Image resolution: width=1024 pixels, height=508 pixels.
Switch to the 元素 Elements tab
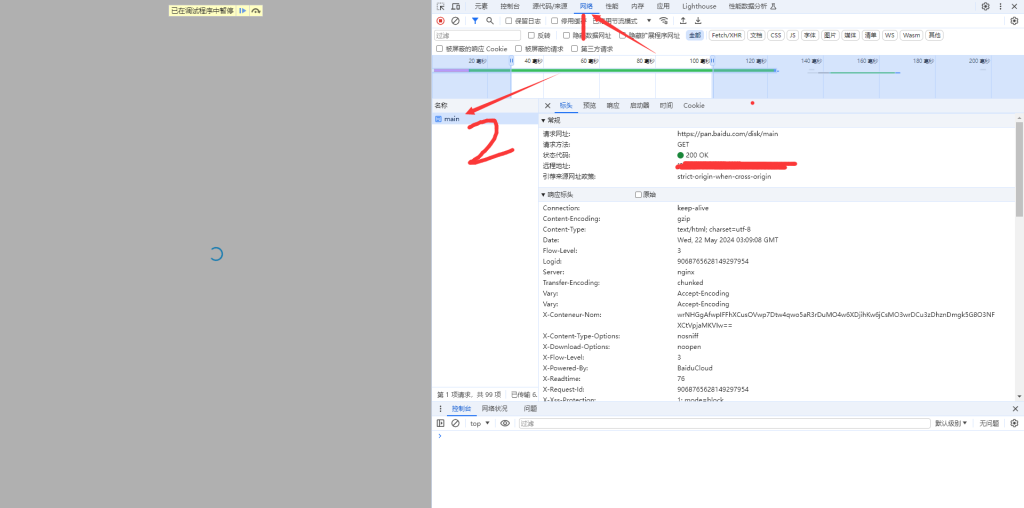tap(481, 7)
